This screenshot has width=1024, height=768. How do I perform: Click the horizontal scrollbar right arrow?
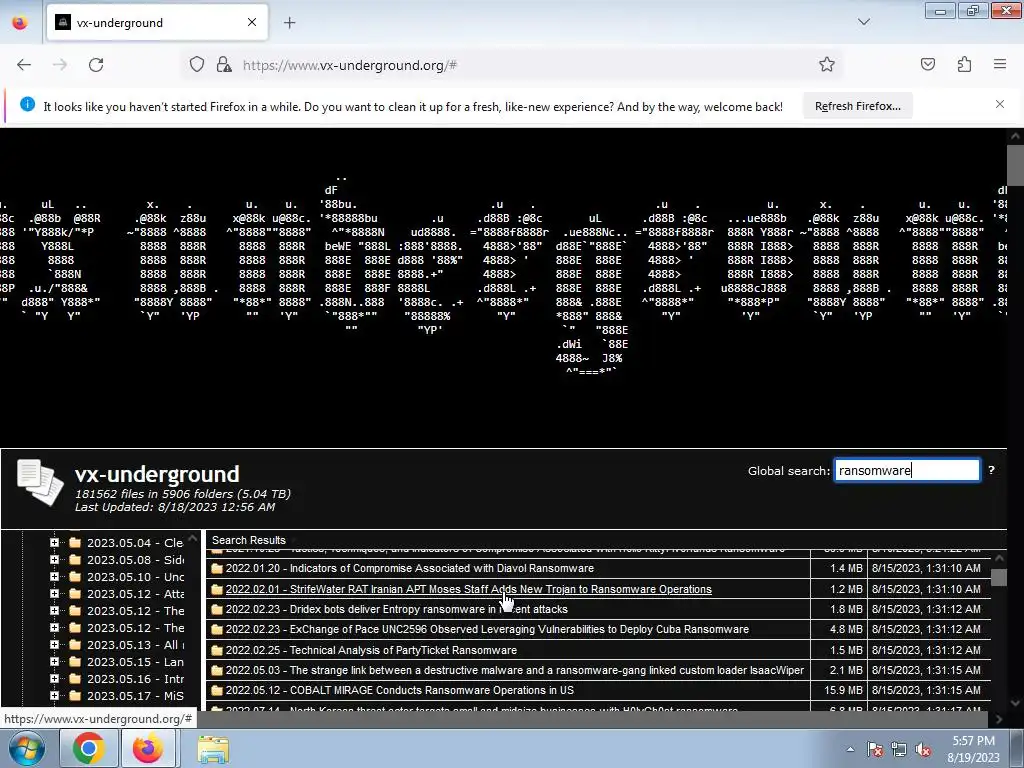999,719
